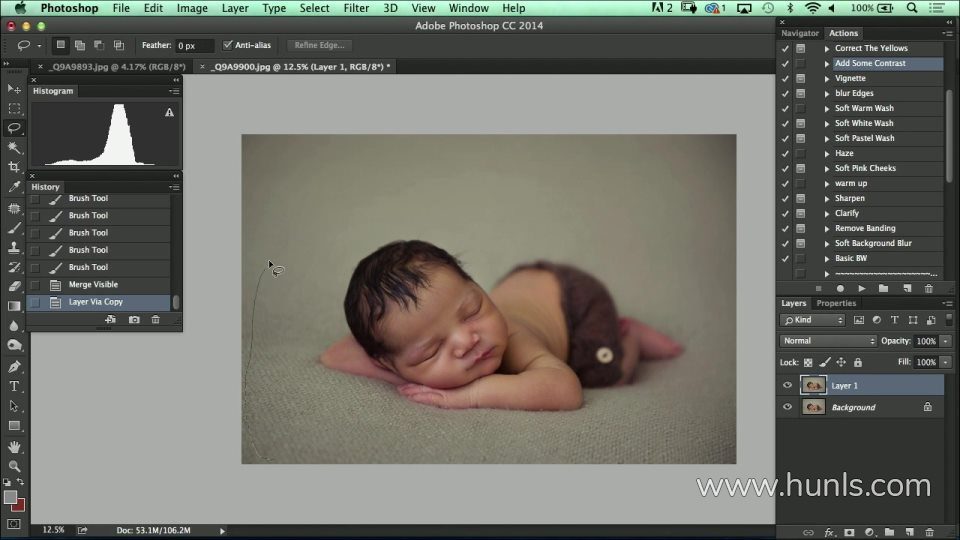This screenshot has height=540, width=960.
Task: Begin recording an action
Action: pyautogui.click(x=840, y=288)
